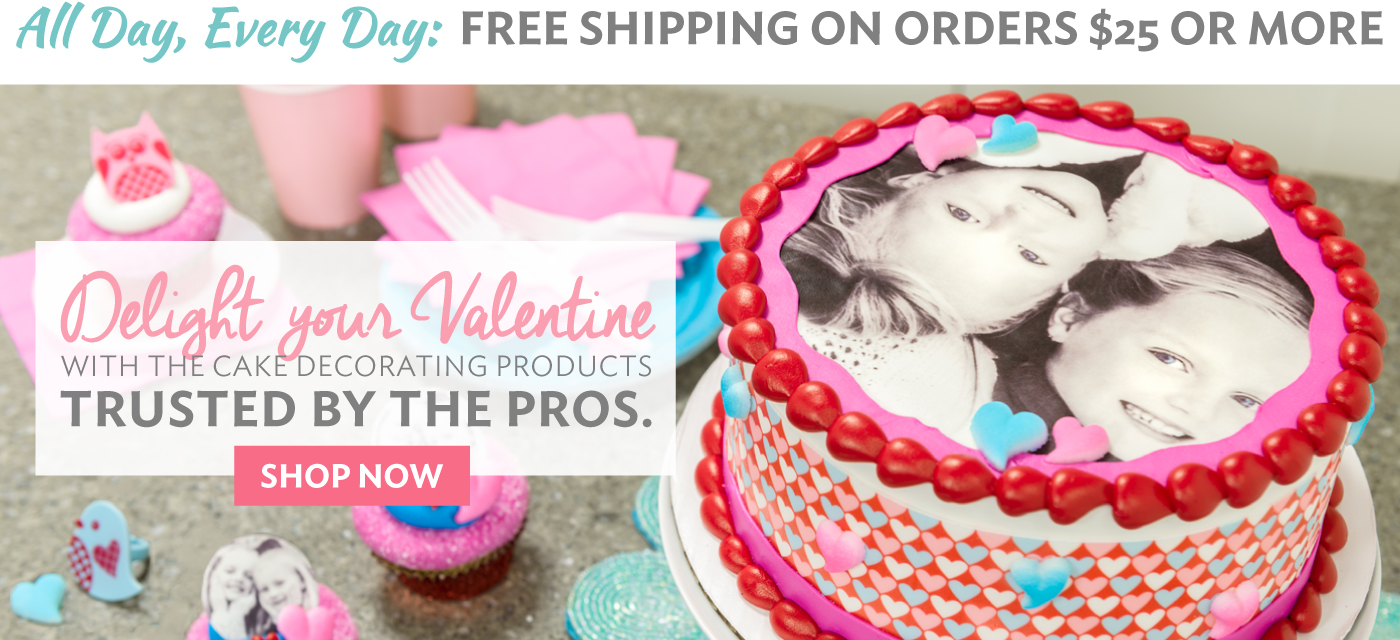Click the pink heart candy at the cake's top edge
Viewport: 1400px width, 640px height.
(943, 140)
